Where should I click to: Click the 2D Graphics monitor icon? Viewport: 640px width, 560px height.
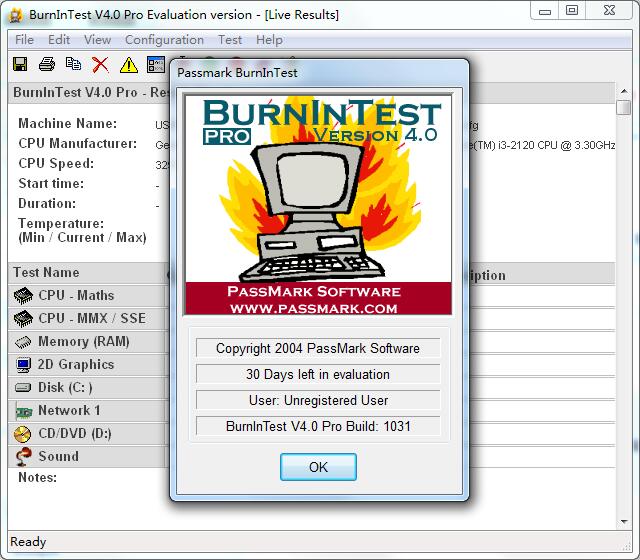click(x=23, y=364)
